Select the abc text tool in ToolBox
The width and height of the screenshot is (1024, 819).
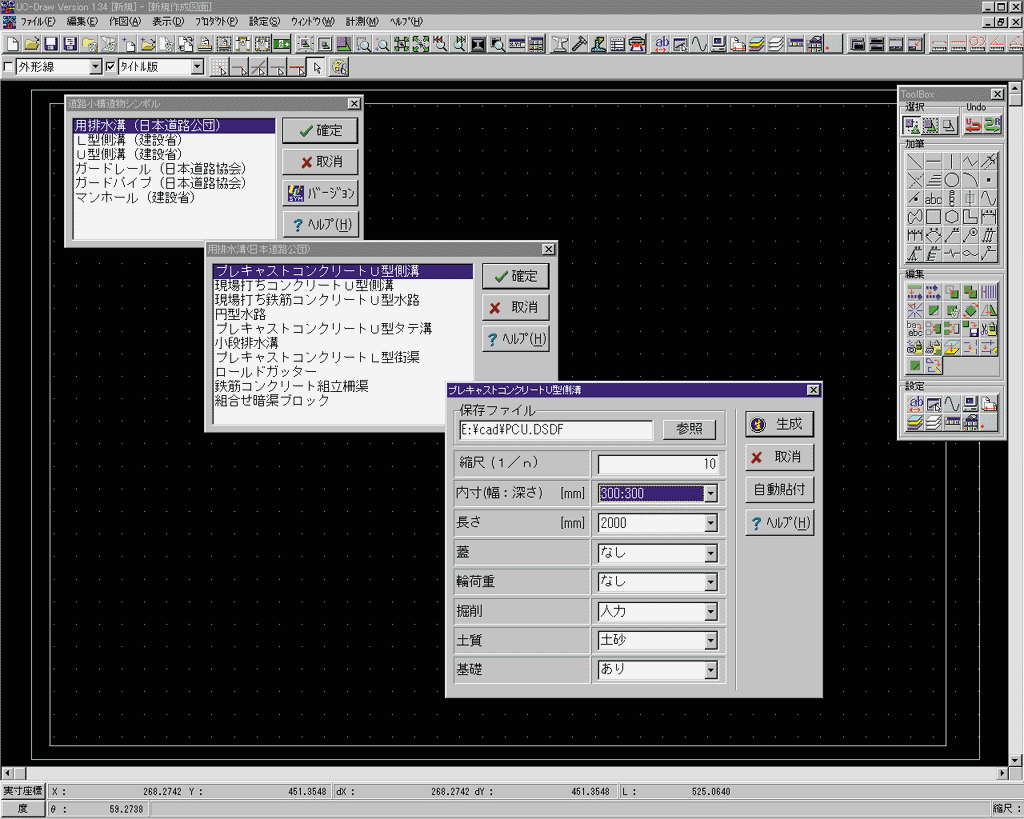tap(933, 199)
